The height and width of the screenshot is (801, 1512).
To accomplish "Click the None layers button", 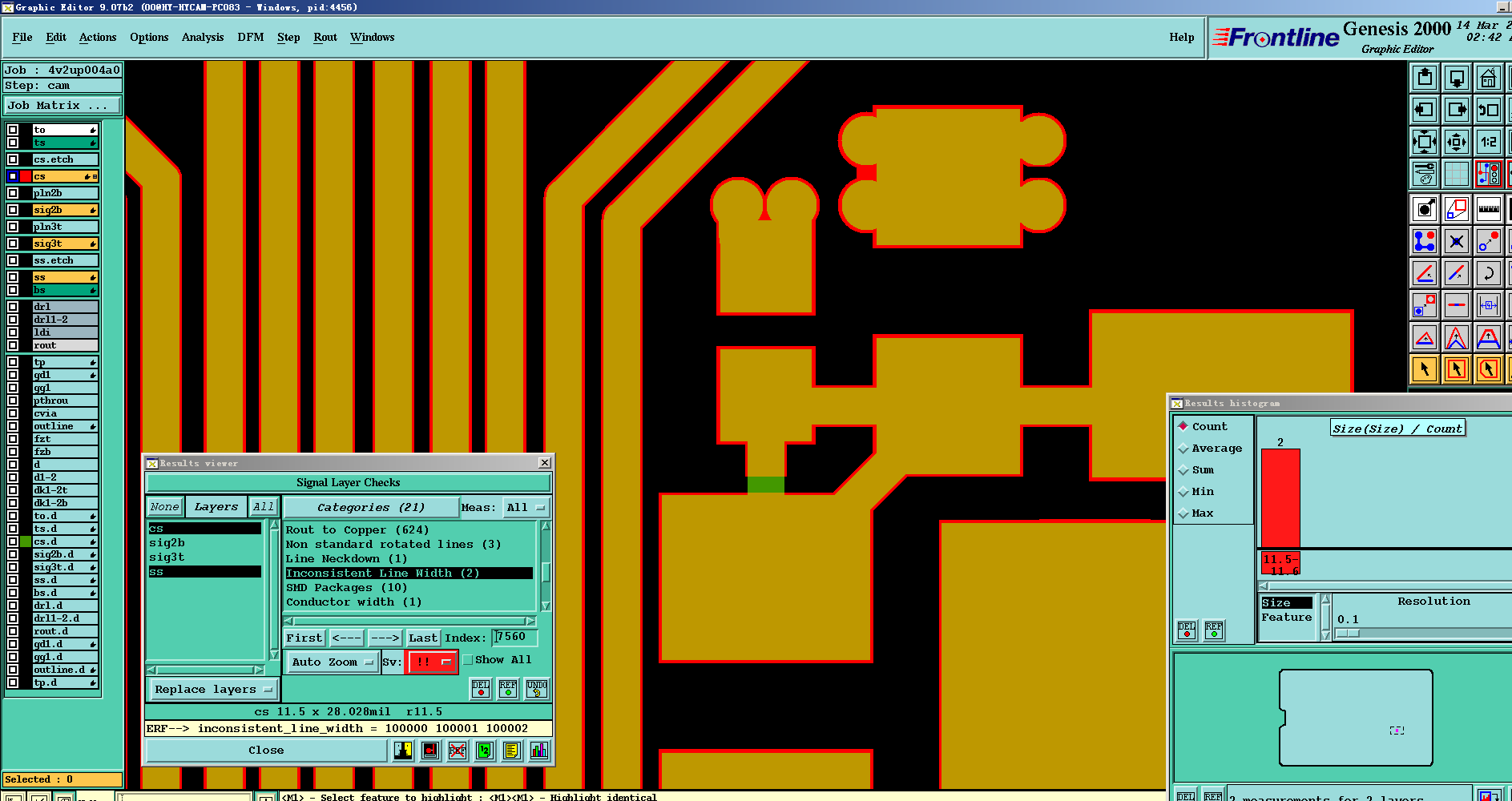I will click(164, 506).
